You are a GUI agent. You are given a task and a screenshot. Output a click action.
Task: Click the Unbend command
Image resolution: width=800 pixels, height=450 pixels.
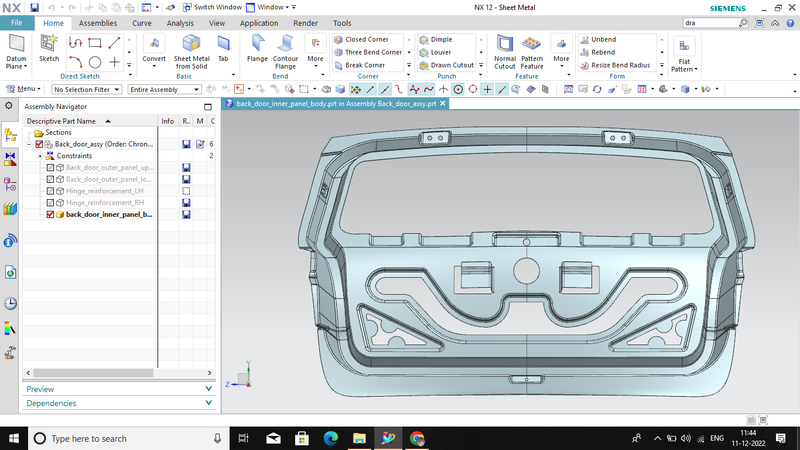[598, 39]
